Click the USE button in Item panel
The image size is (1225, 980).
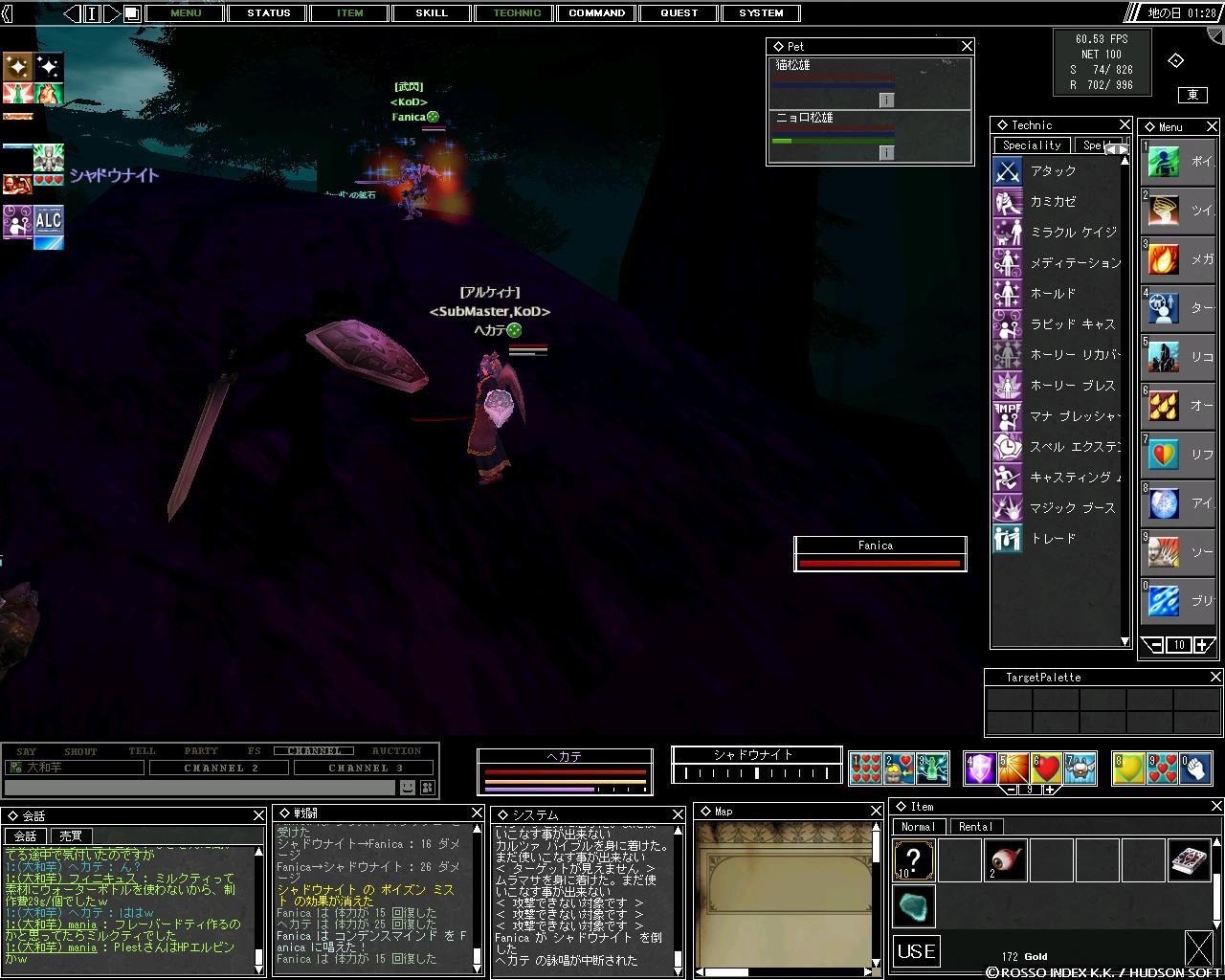point(916,951)
